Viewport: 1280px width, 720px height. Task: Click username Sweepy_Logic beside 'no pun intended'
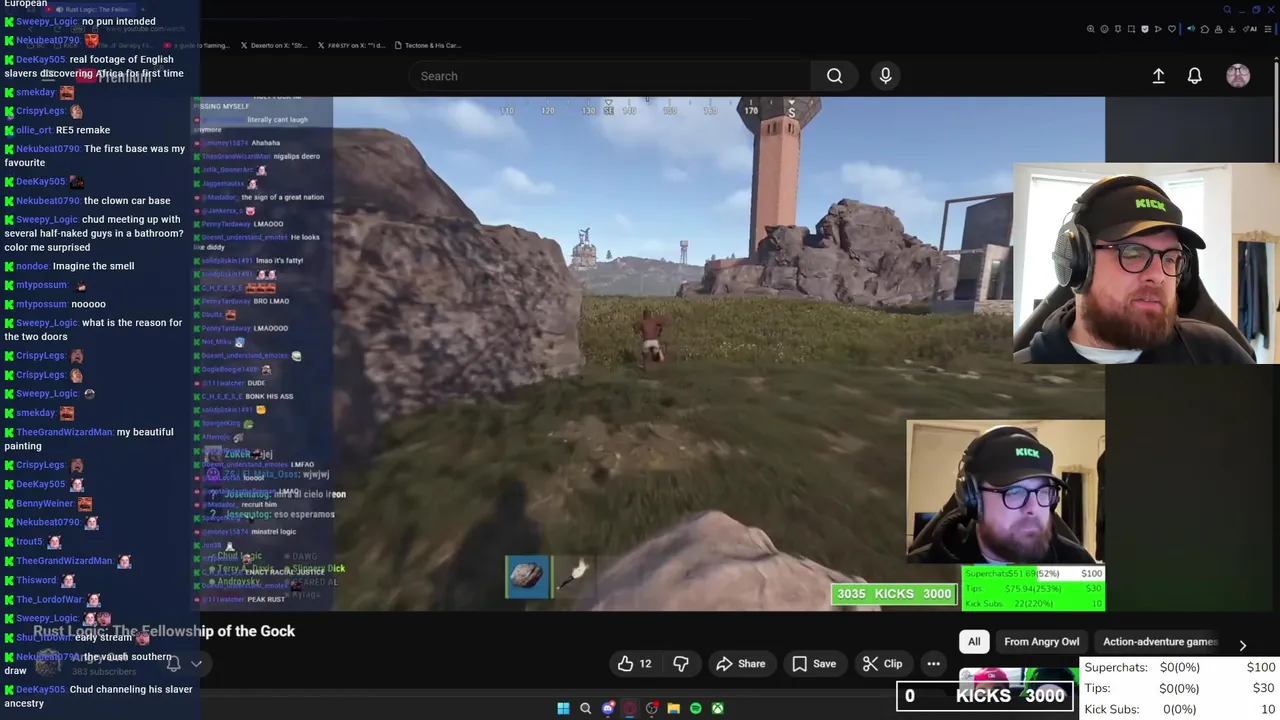46,21
